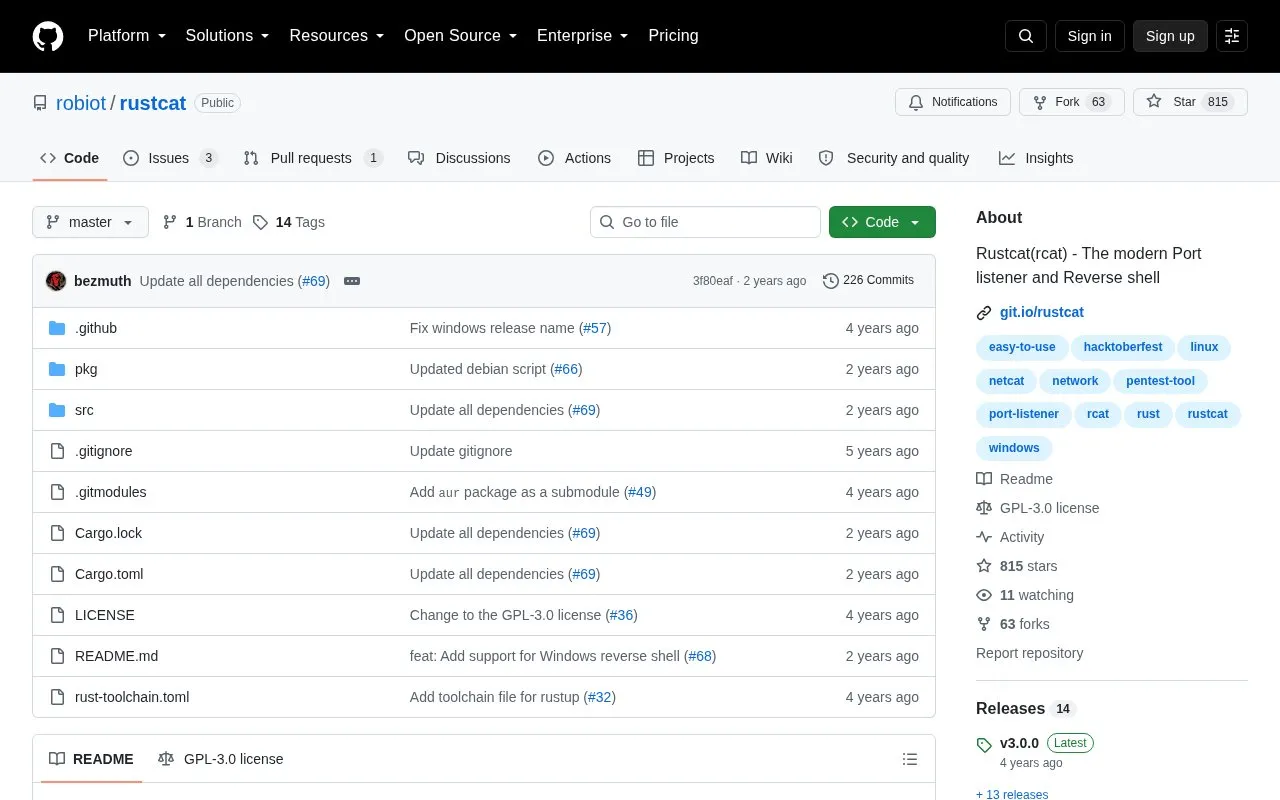Expand the Platform menu
Viewport: 1280px width, 800px height.
pos(127,36)
